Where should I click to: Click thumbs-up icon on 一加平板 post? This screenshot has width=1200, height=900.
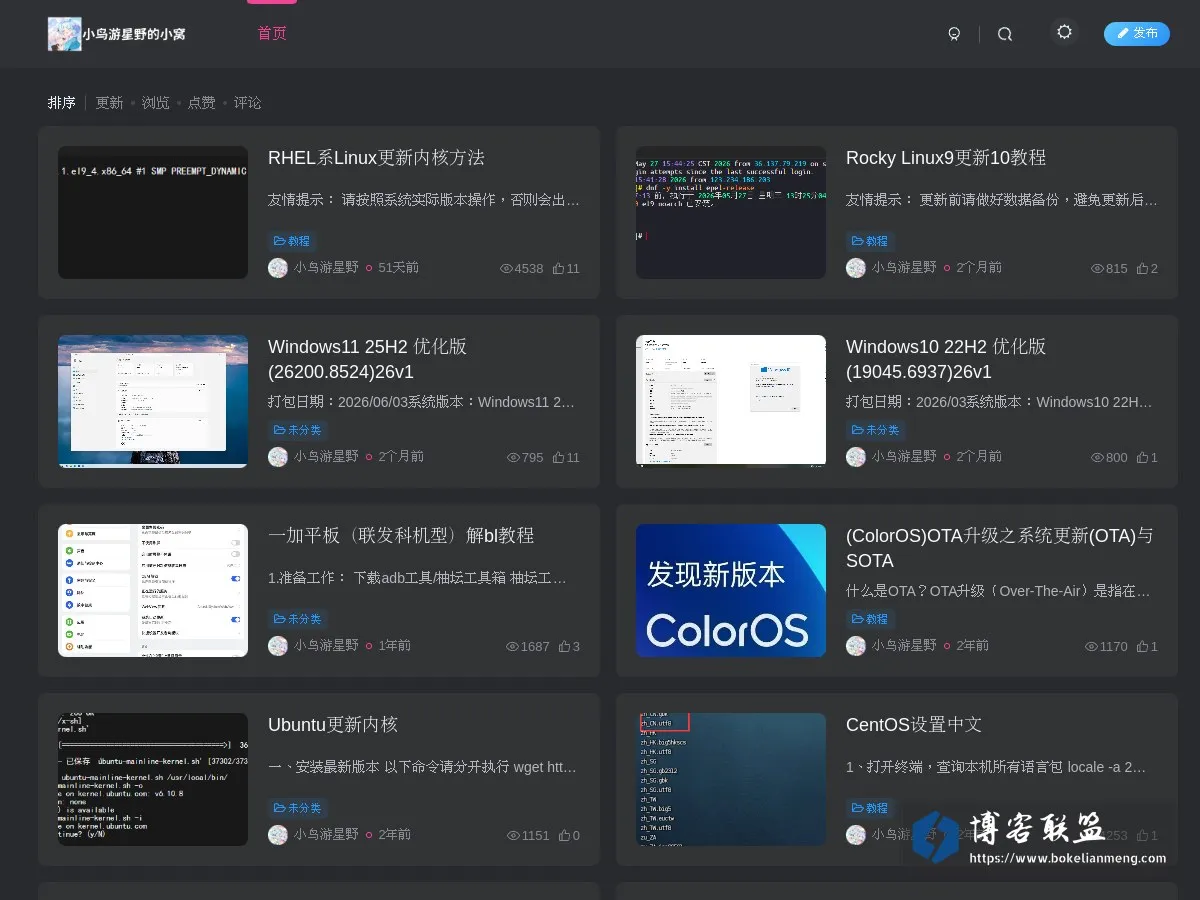tap(564, 646)
